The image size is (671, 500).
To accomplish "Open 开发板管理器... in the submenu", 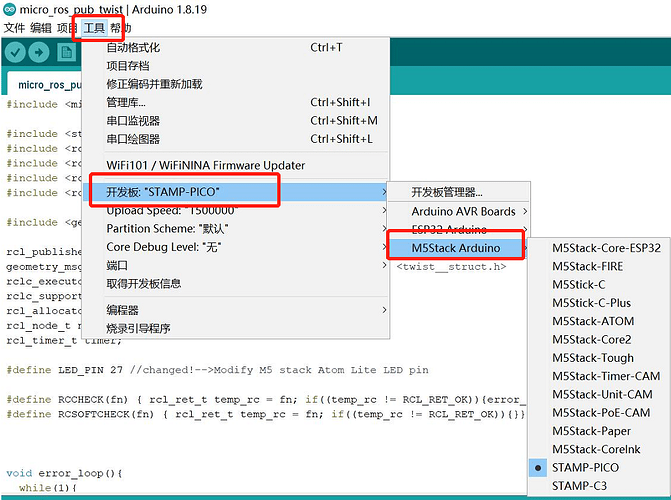I will (x=458, y=193).
